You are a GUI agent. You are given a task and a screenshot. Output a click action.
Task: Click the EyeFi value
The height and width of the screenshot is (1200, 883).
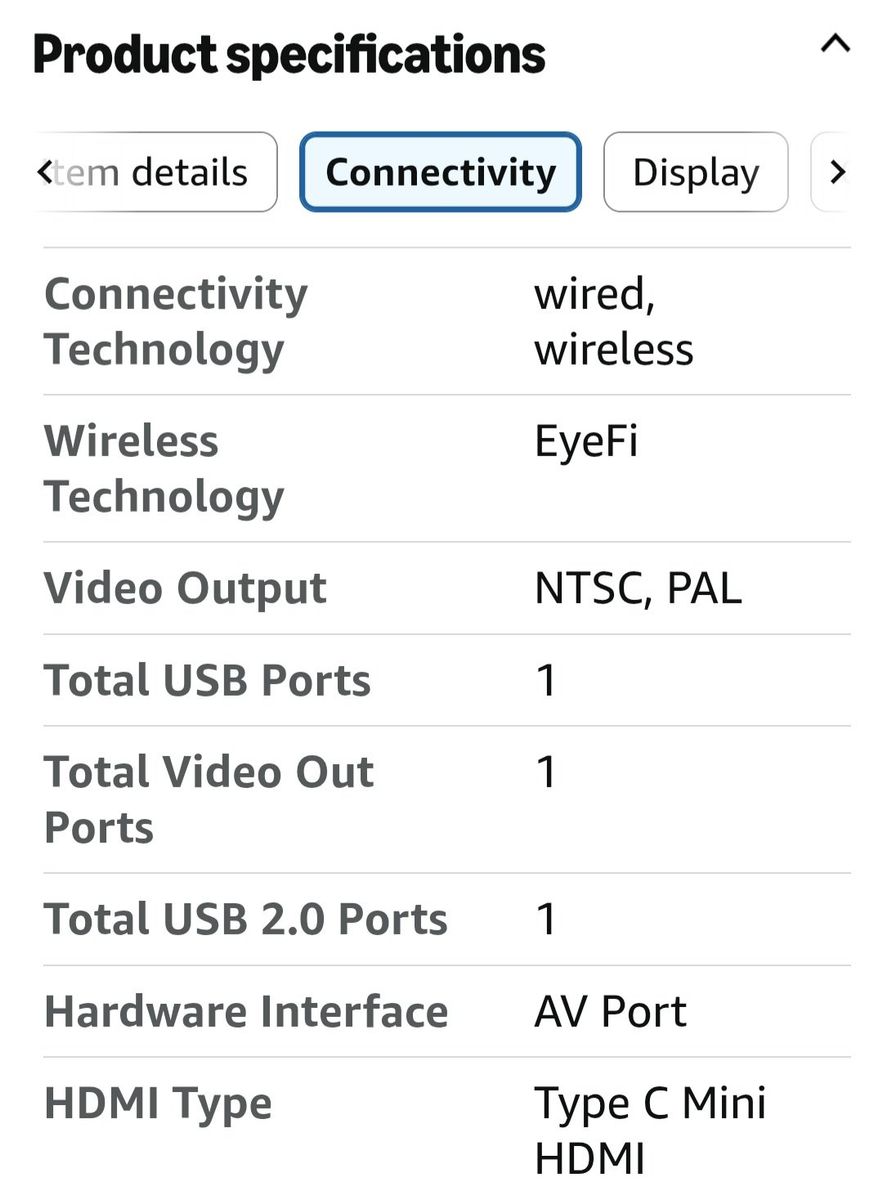[x=586, y=441]
